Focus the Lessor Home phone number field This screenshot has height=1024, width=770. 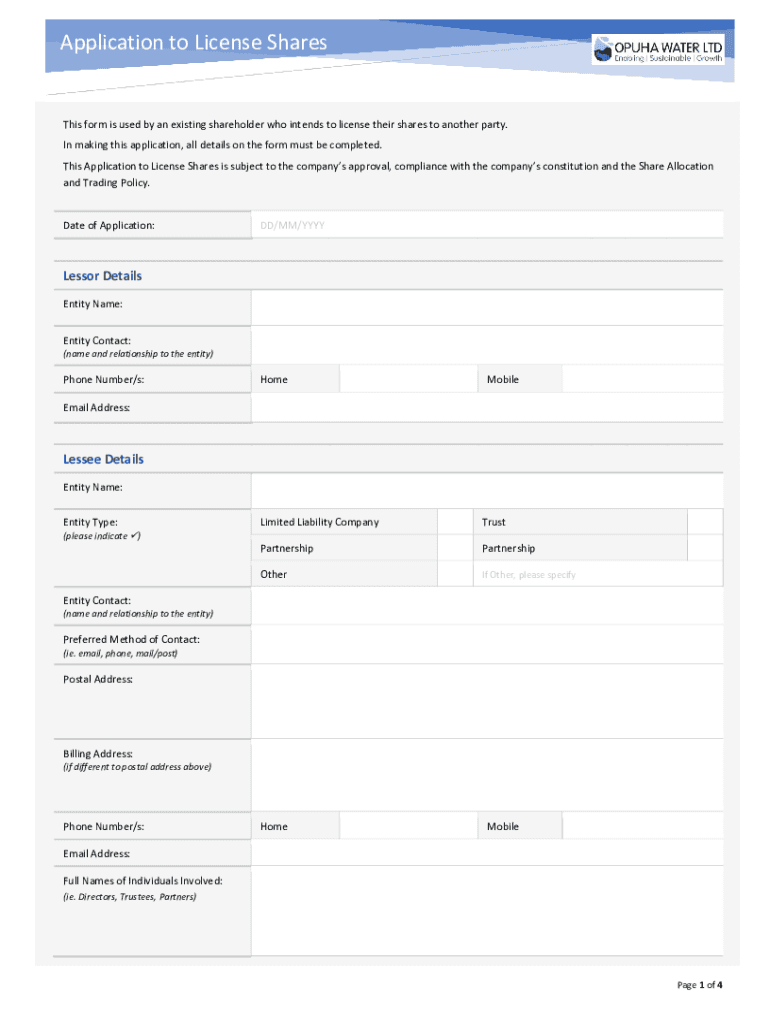tap(408, 380)
